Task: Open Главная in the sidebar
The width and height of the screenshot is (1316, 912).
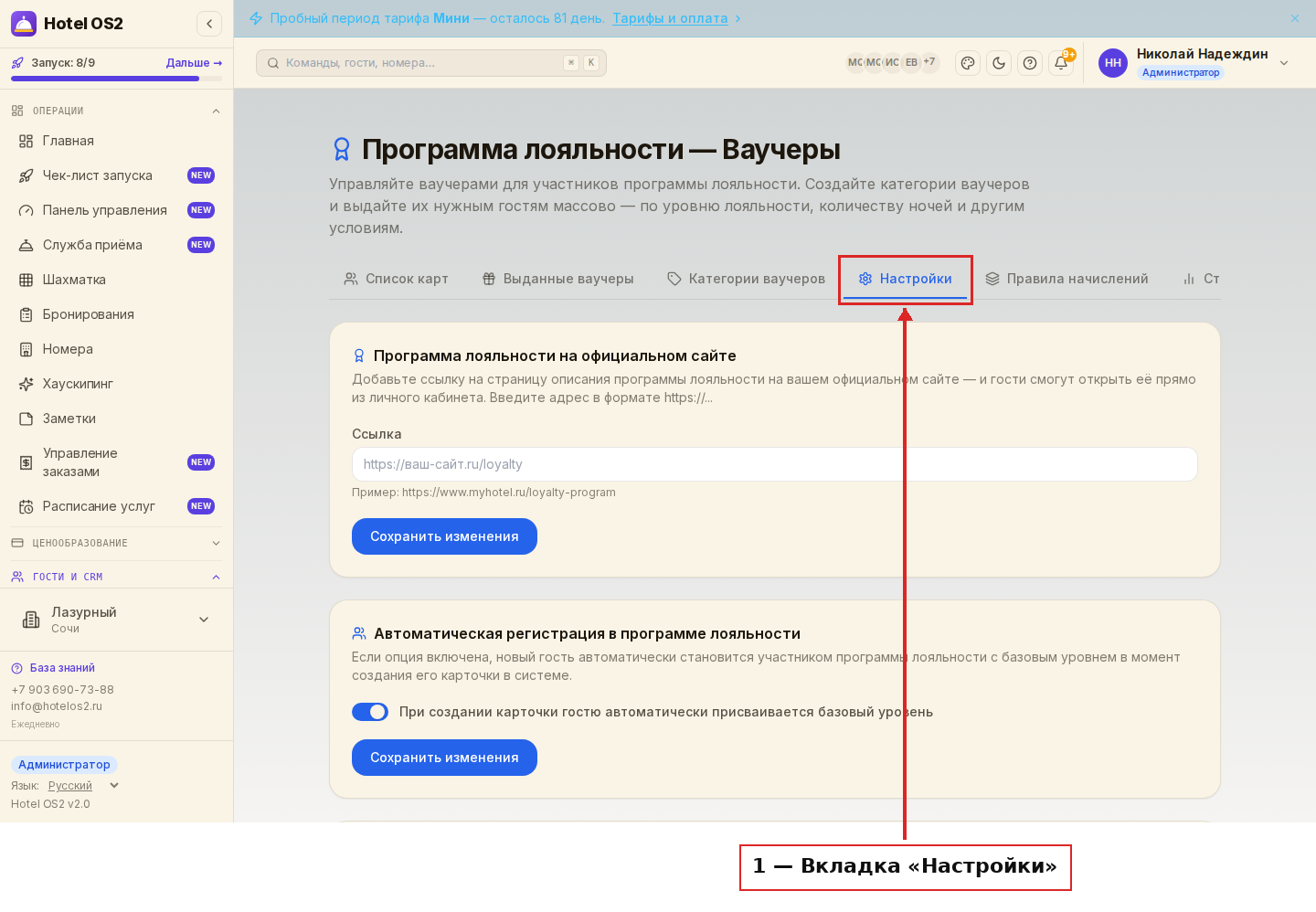Action: click(116, 141)
